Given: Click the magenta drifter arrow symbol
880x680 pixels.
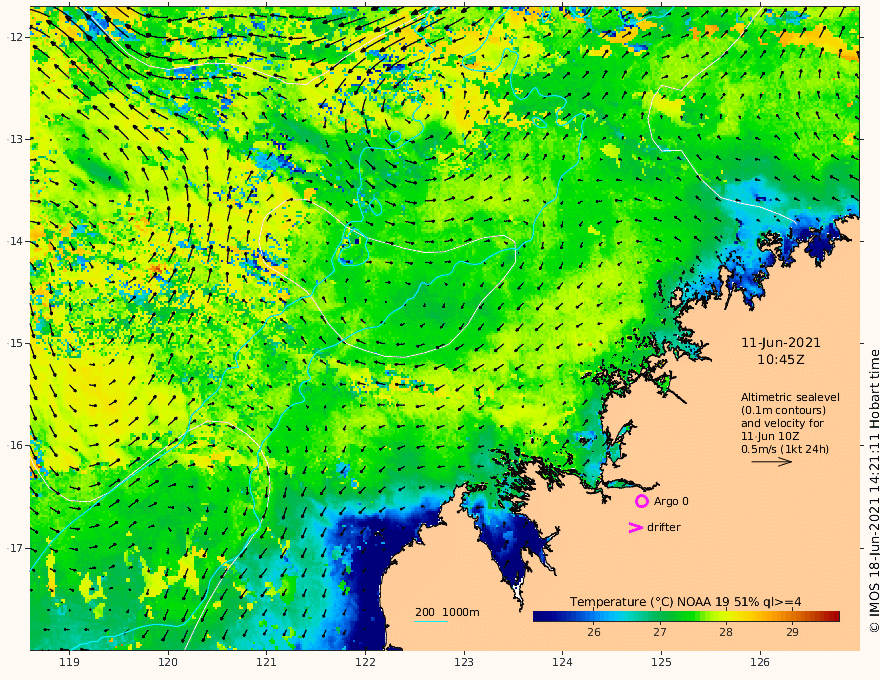Looking at the screenshot, I should tap(635, 527).
